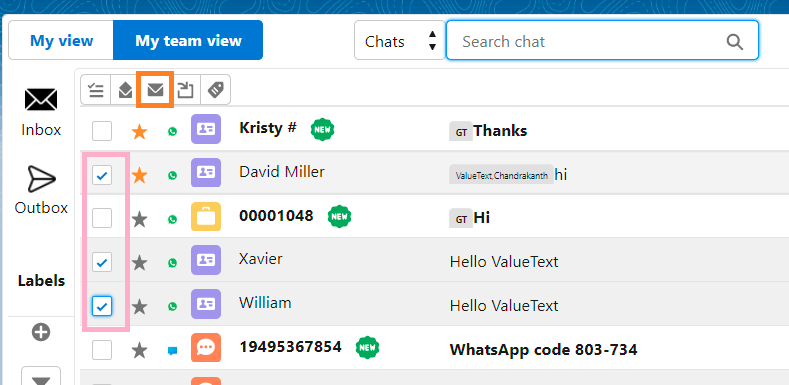
Task: Click the Labels heading
Action: [41, 281]
